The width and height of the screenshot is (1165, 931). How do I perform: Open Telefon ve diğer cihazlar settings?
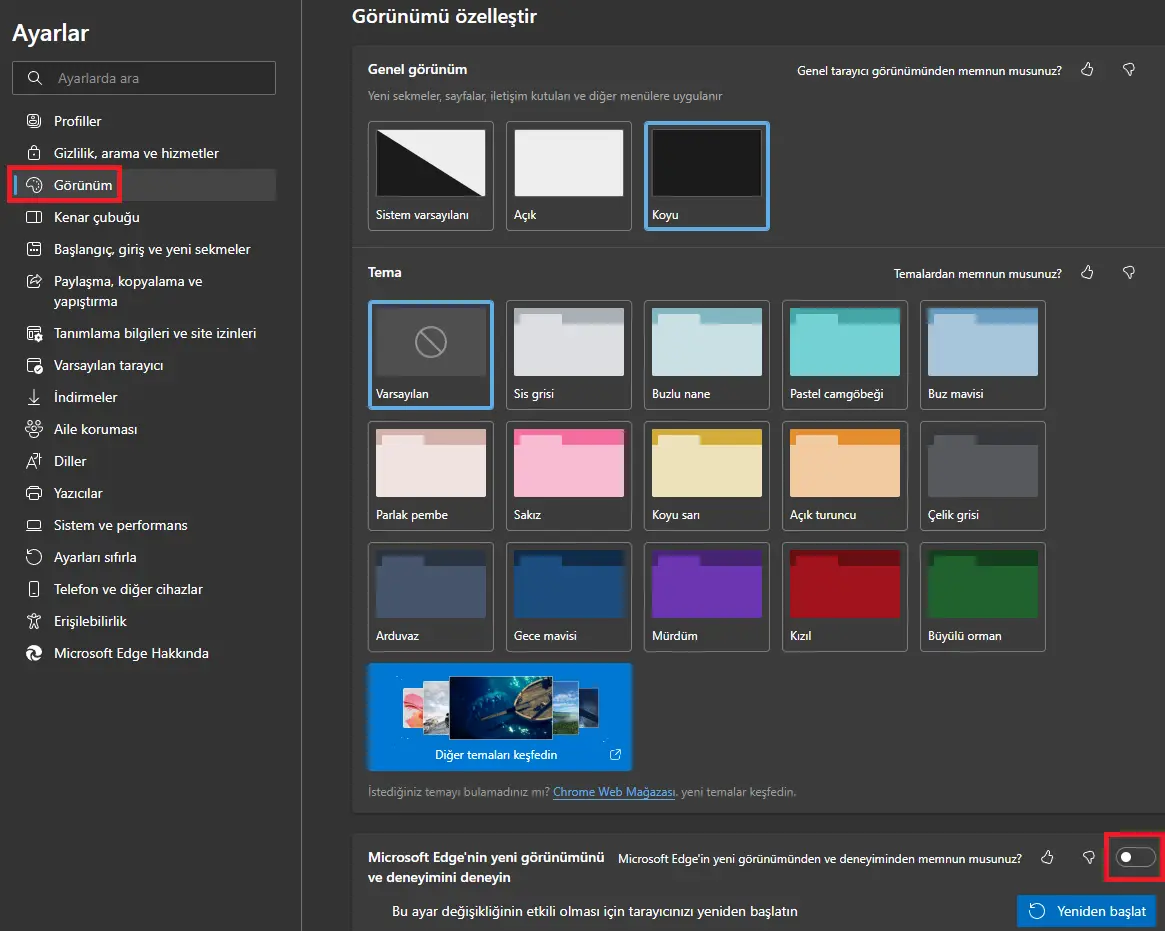point(144,588)
